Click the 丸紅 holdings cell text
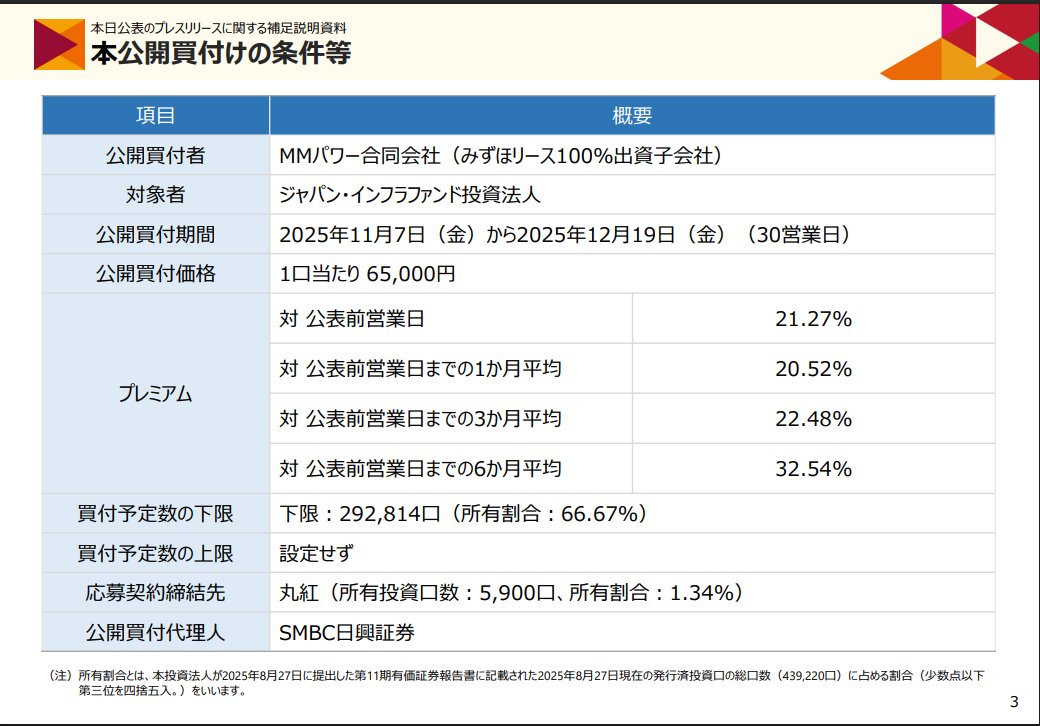The width and height of the screenshot is (1040, 726). [x=511, y=592]
